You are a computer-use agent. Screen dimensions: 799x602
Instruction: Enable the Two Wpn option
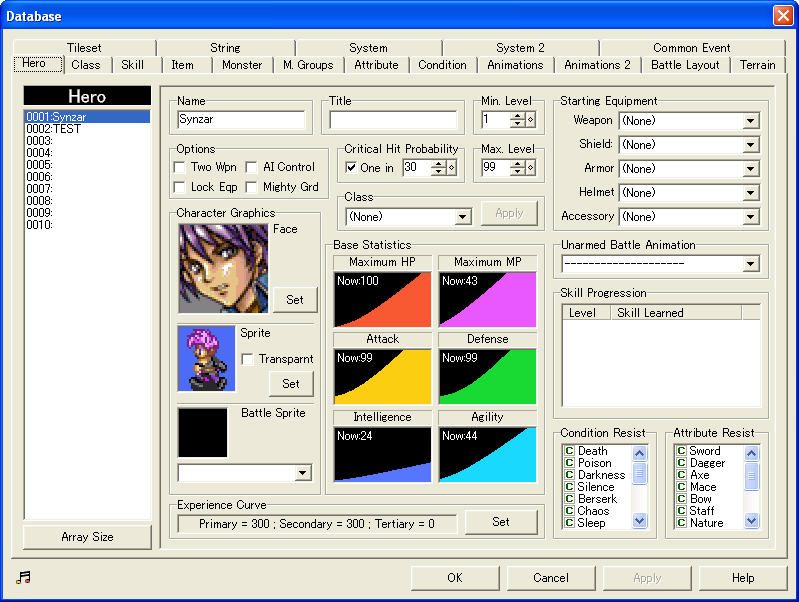pos(180,167)
